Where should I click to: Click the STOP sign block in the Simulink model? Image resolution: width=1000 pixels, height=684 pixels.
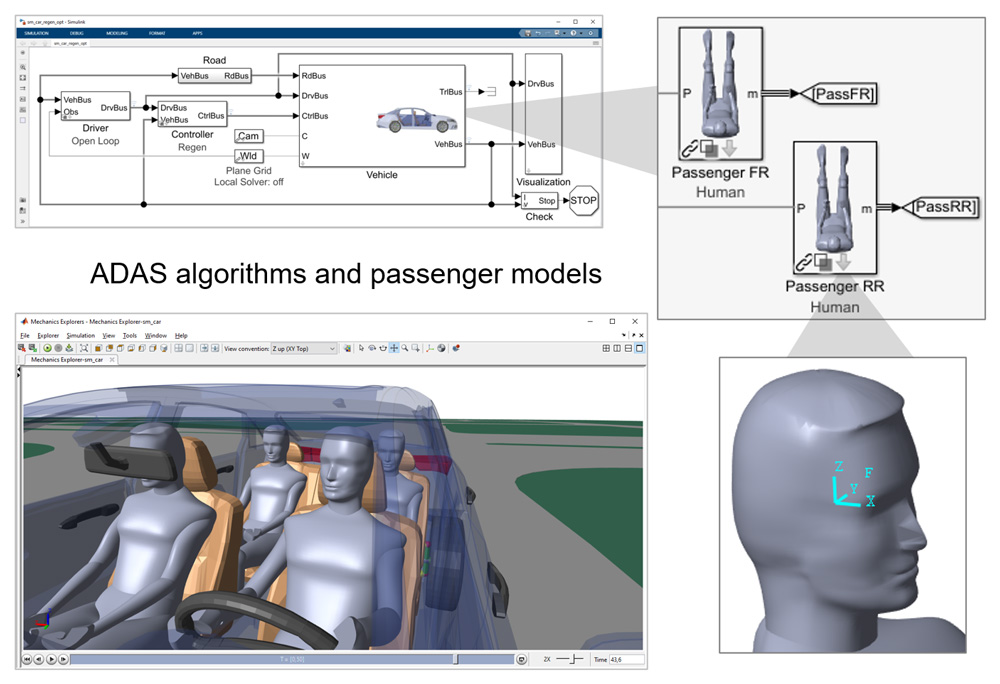pos(584,200)
